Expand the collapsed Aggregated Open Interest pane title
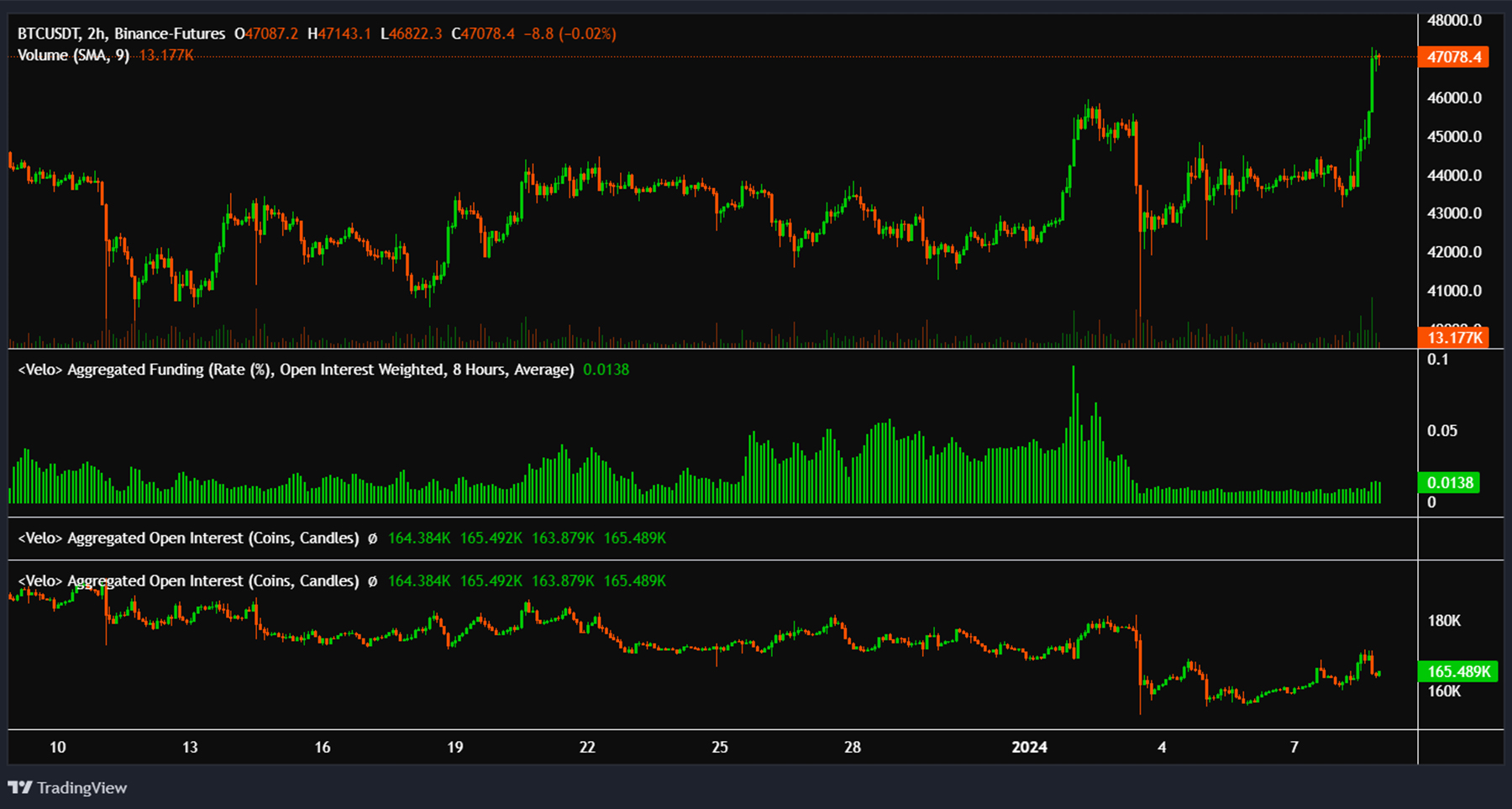 pyautogui.click(x=188, y=538)
